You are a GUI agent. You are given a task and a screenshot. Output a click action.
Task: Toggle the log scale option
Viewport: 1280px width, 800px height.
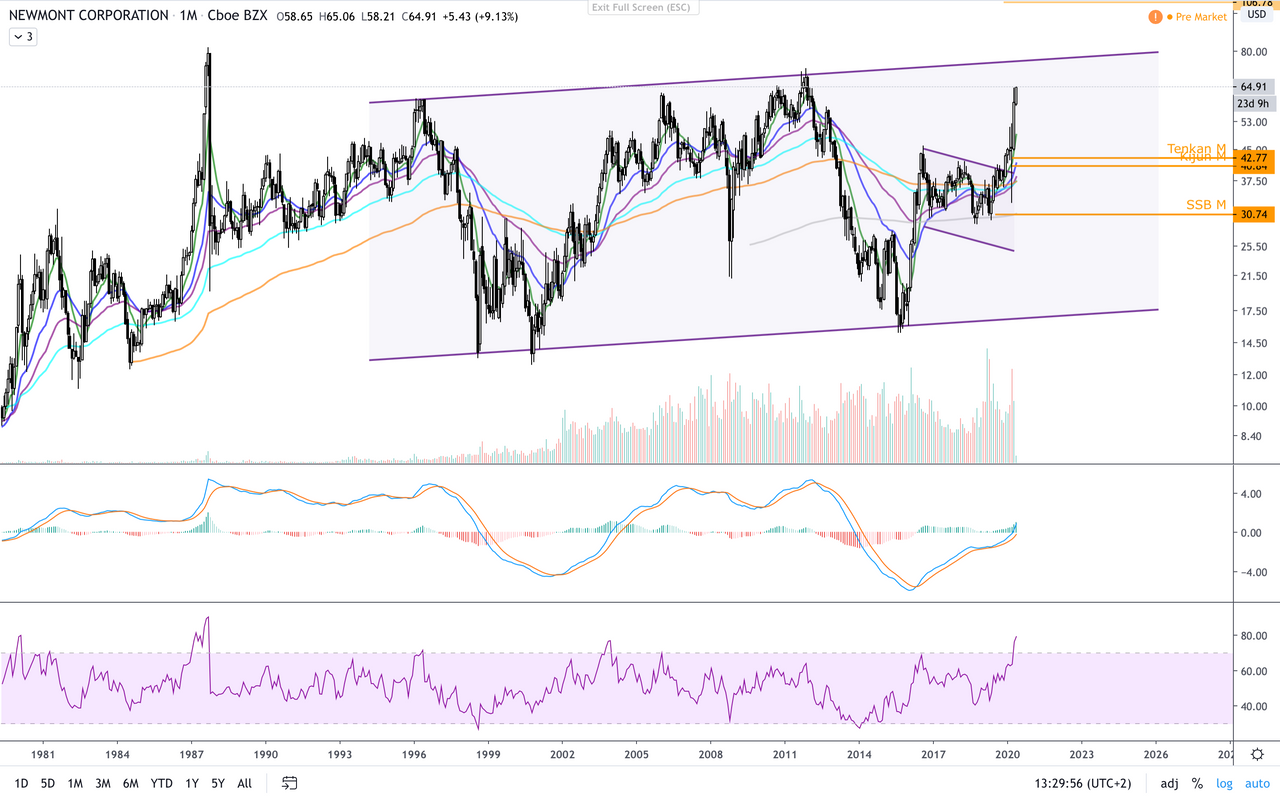[x=1224, y=783]
